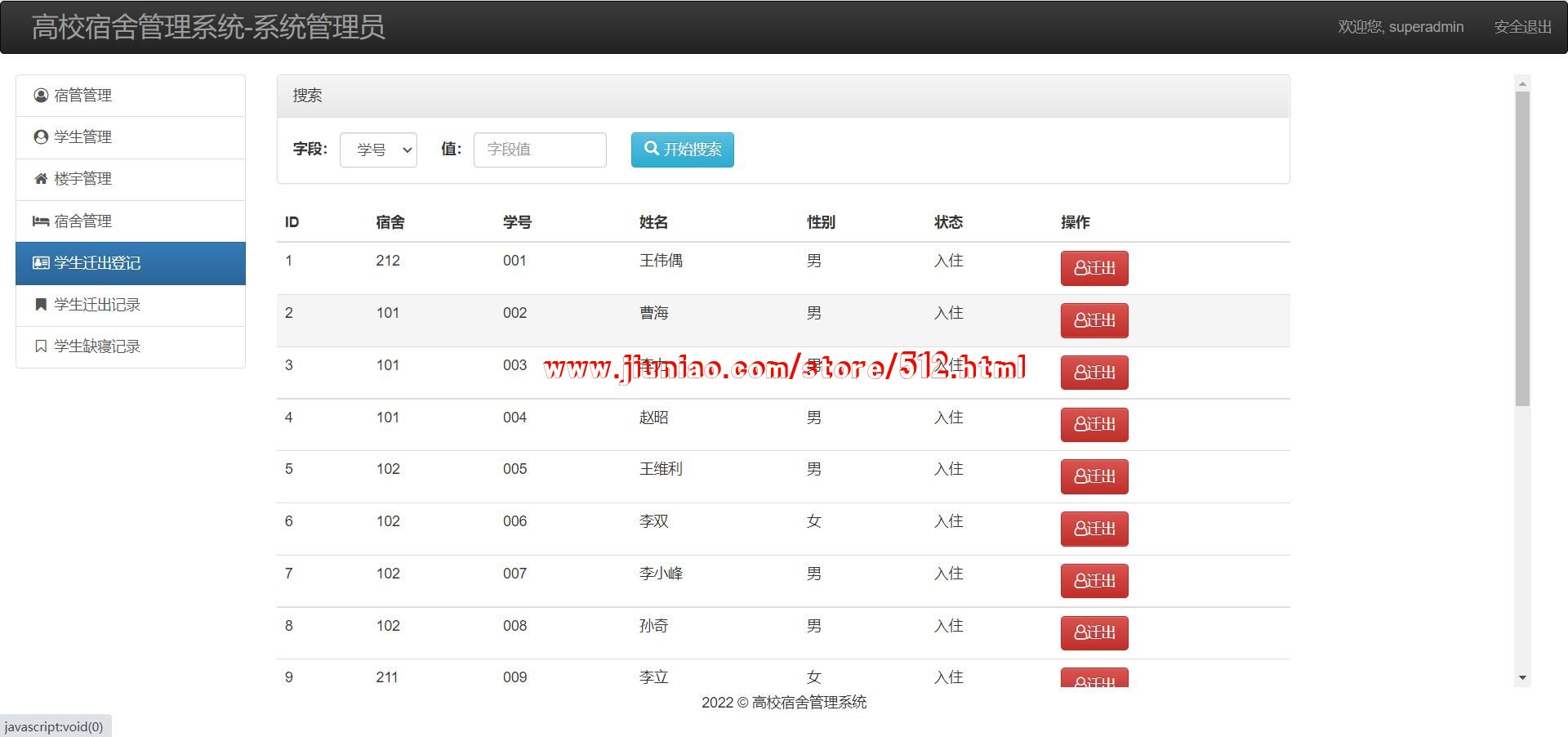This screenshot has width=1568, height=737.
Task: Click the outline bookmark icon beside 学生缺寝记录
Action: tap(41, 346)
